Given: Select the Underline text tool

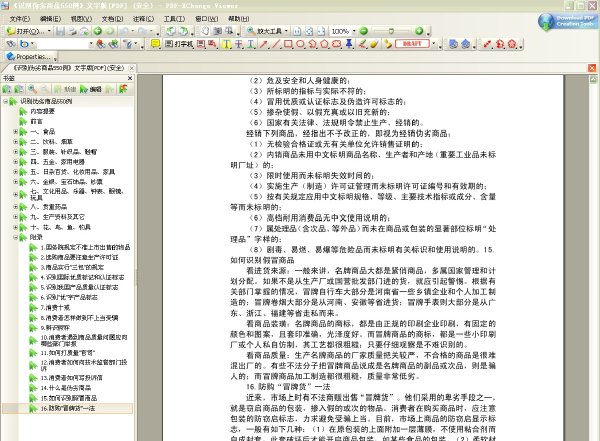Looking at the screenshot, I should (x=251, y=44).
